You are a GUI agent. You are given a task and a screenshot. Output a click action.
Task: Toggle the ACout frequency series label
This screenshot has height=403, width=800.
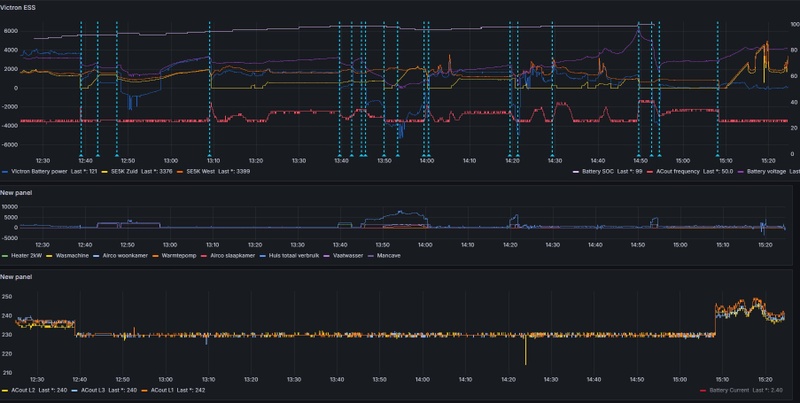(678, 172)
